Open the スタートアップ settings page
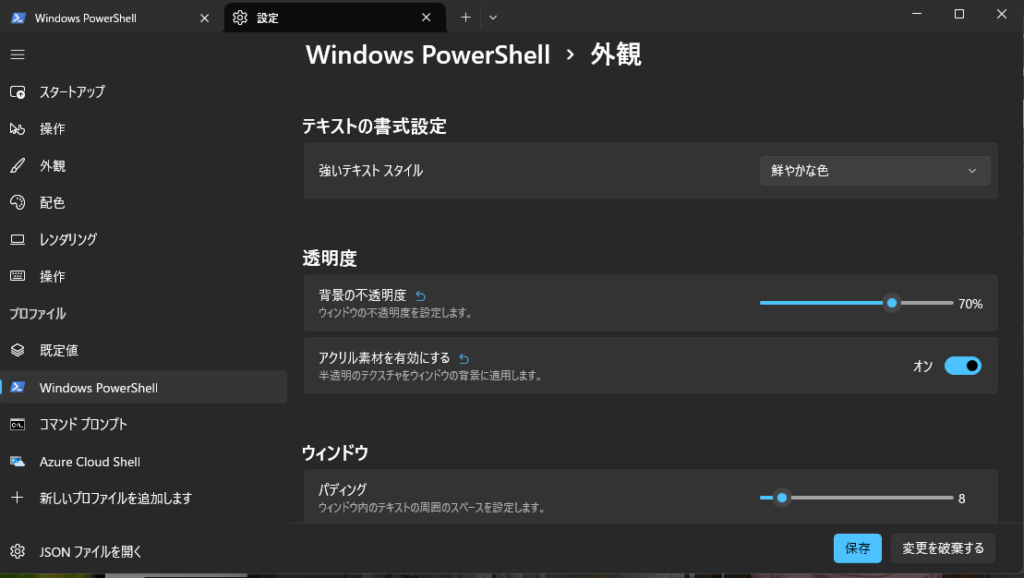 click(144, 92)
